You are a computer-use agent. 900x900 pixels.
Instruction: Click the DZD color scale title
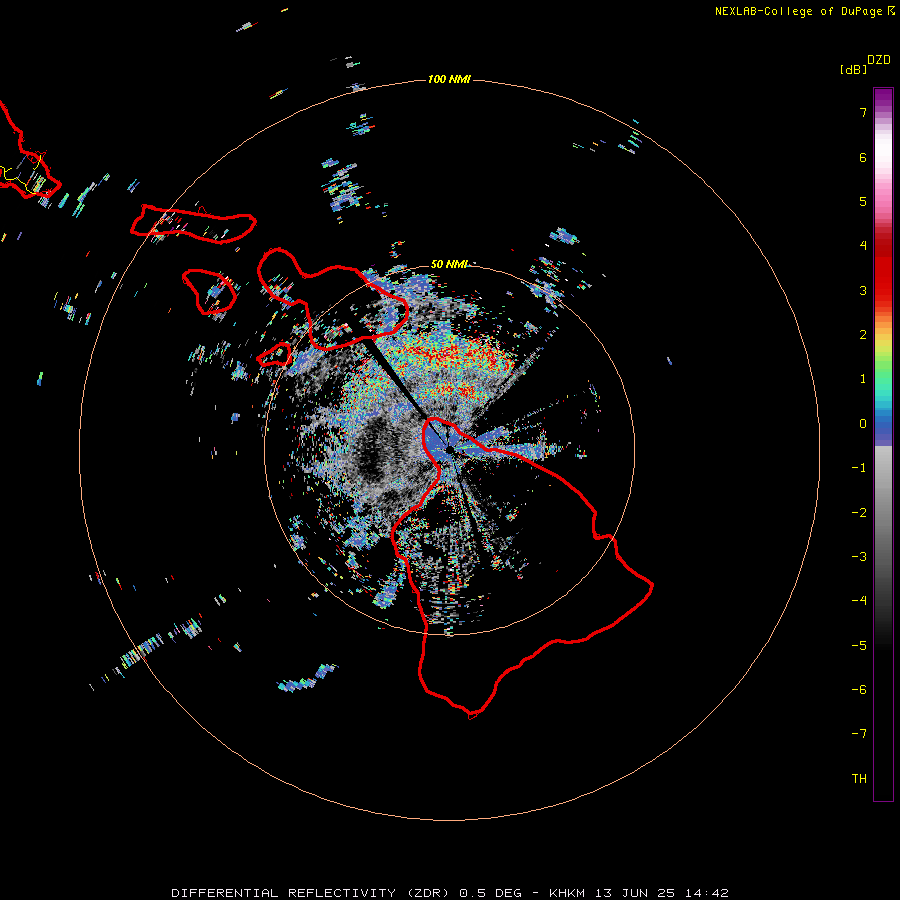pos(879,60)
